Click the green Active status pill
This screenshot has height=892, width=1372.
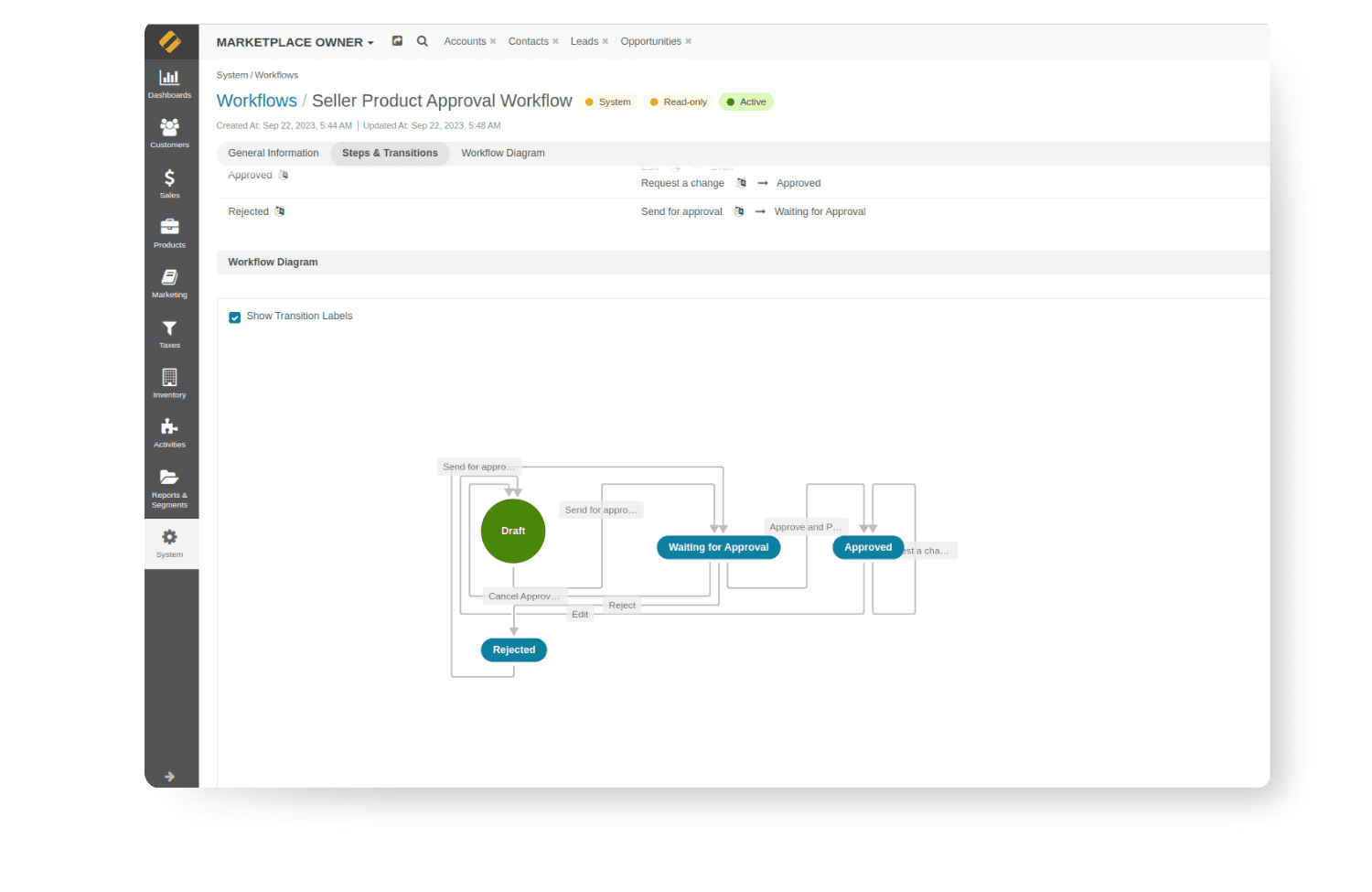[745, 102]
